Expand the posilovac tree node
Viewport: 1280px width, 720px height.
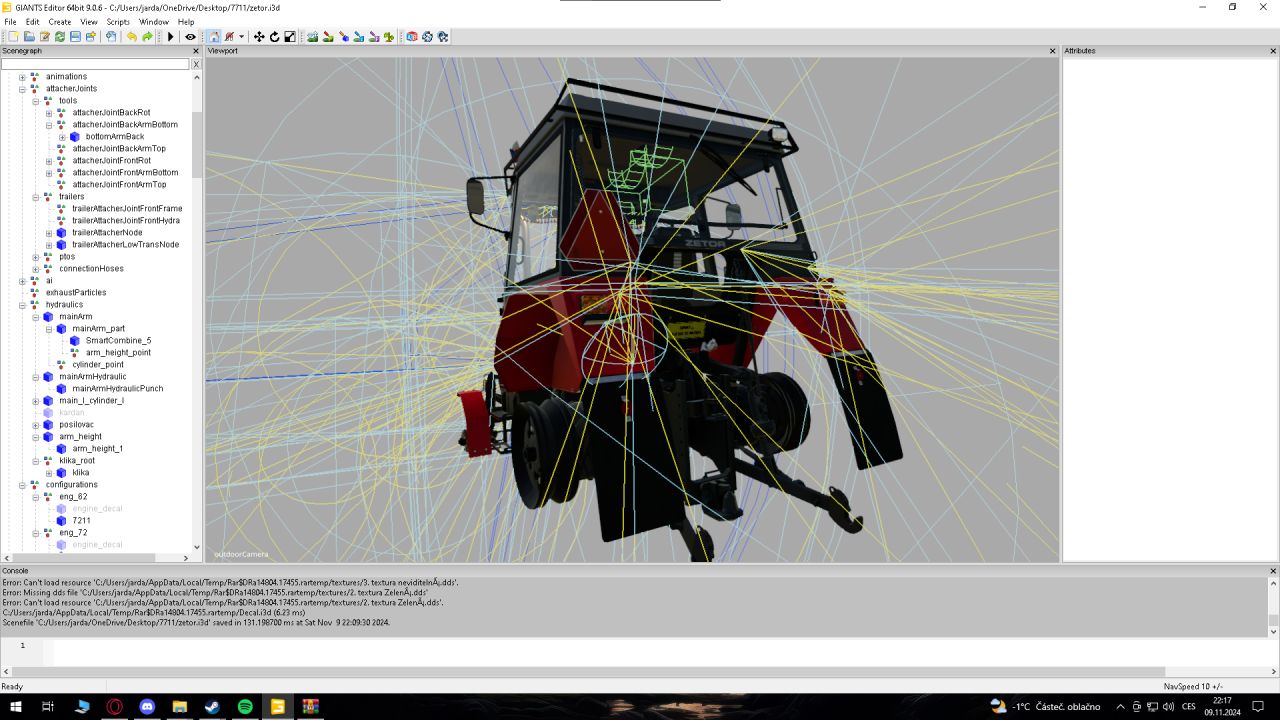(35, 425)
